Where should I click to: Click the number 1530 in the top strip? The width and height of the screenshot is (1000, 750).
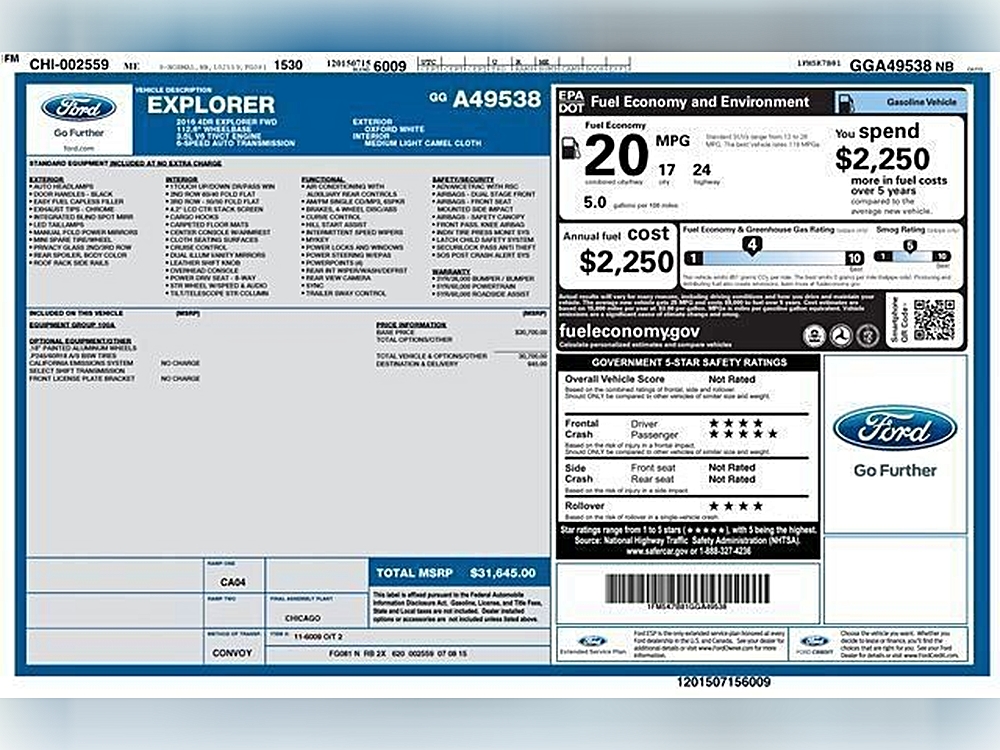click(288, 65)
